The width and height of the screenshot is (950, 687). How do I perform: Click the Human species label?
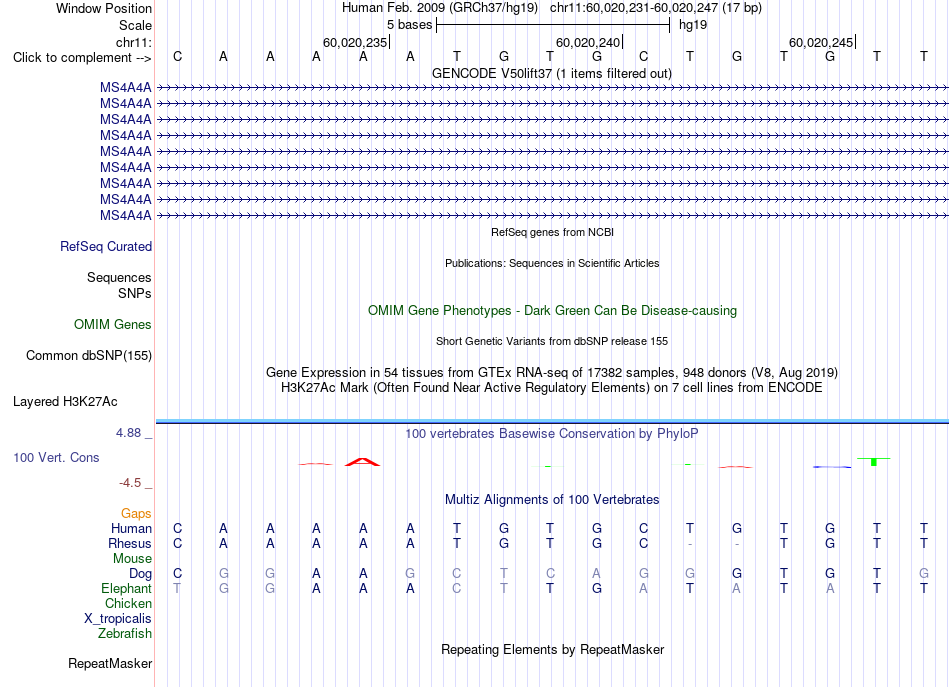[131, 528]
